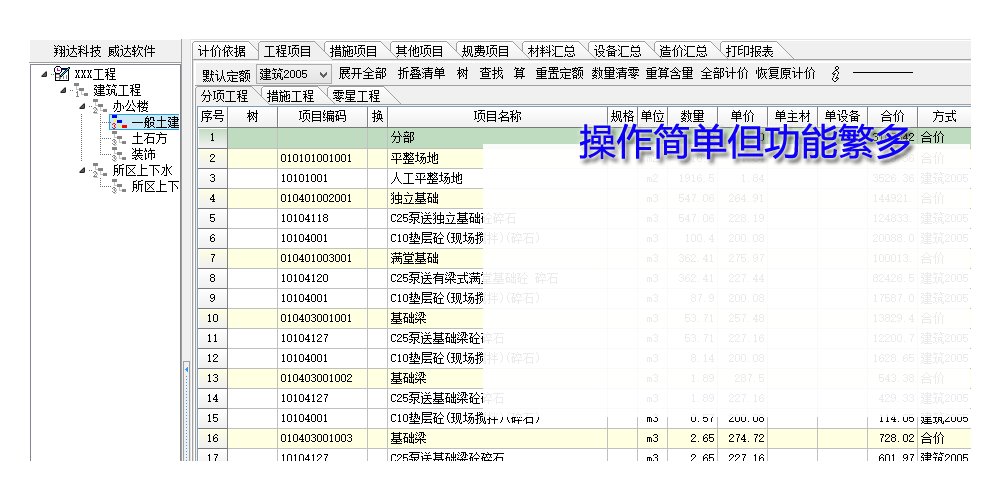Open the 打印报表 tab
This screenshot has width=1000, height=500.
(x=749, y=51)
